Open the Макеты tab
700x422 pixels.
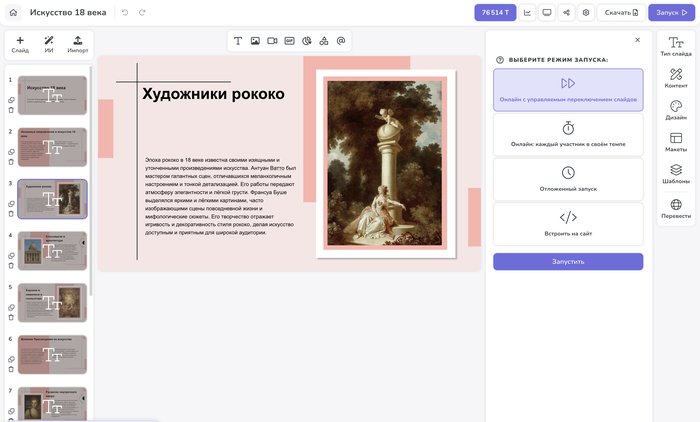pyautogui.click(x=676, y=142)
